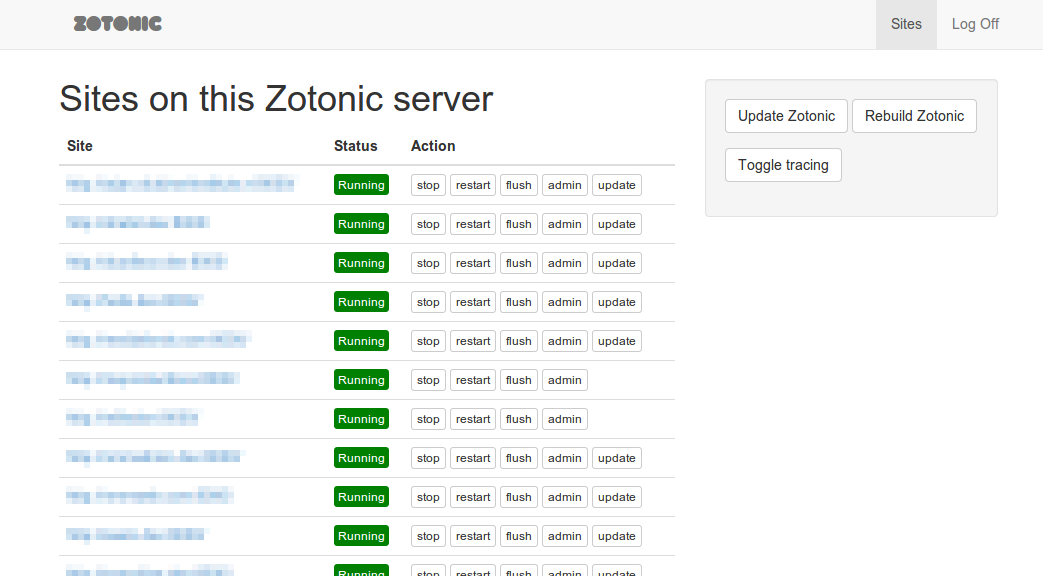
Task: Restart the site in the sixth row
Action: [473, 380]
